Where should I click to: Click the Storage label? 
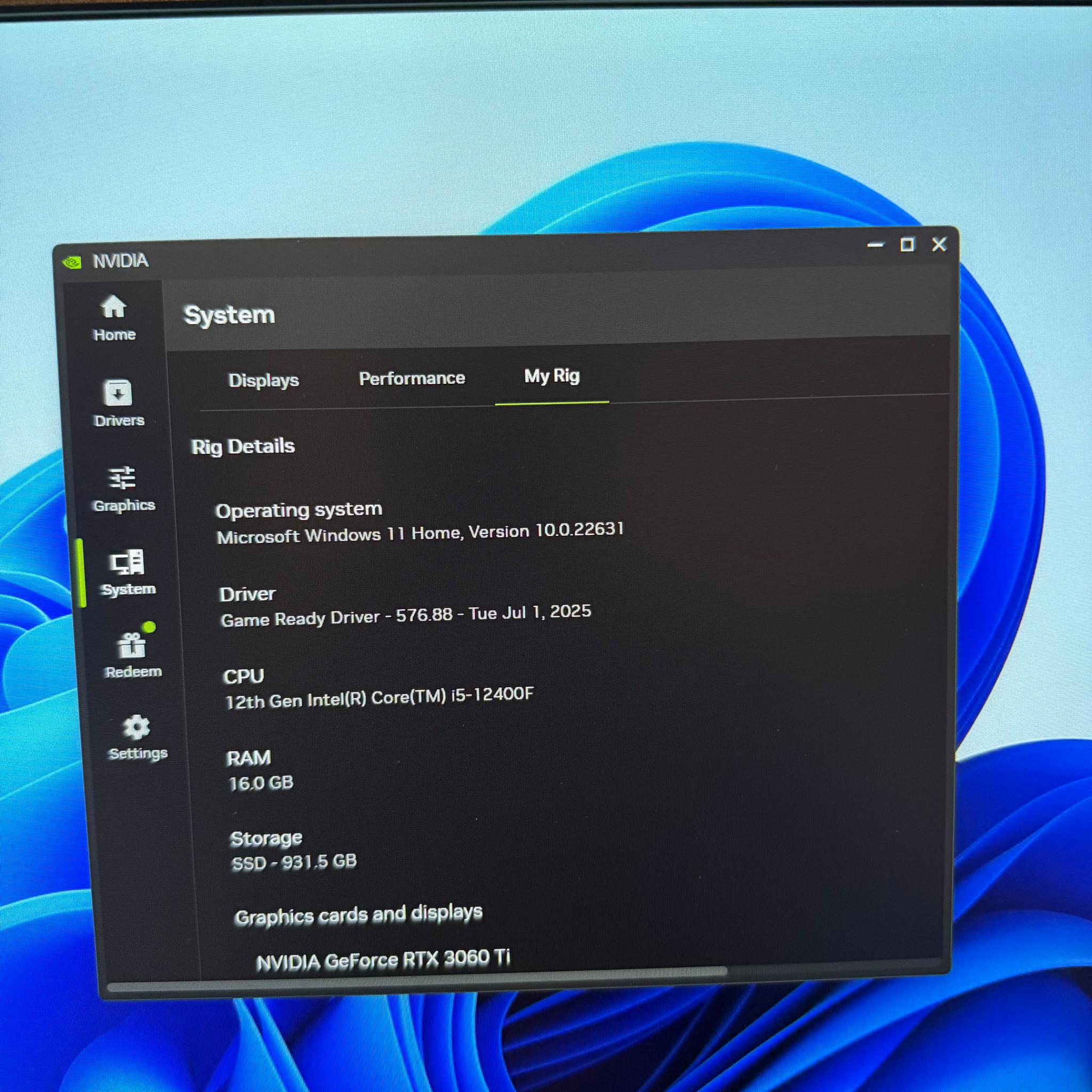click(x=266, y=838)
